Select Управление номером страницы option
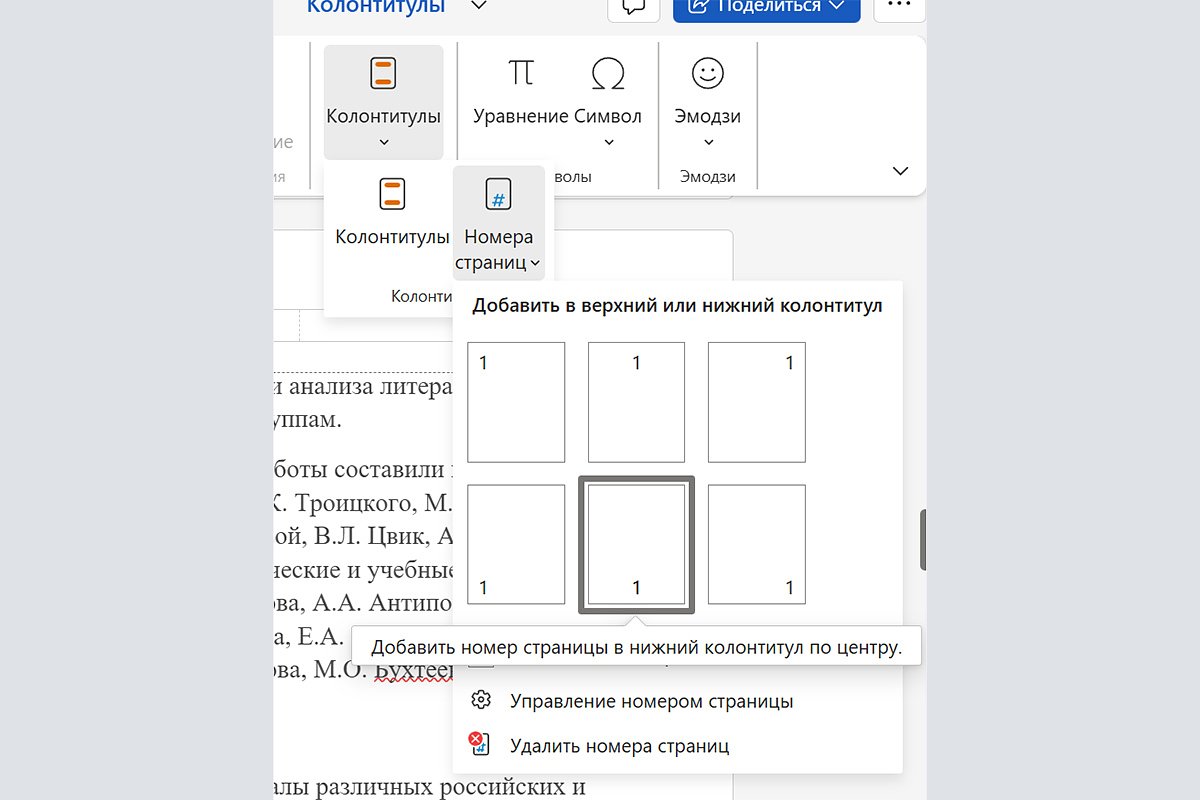 (x=652, y=701)
